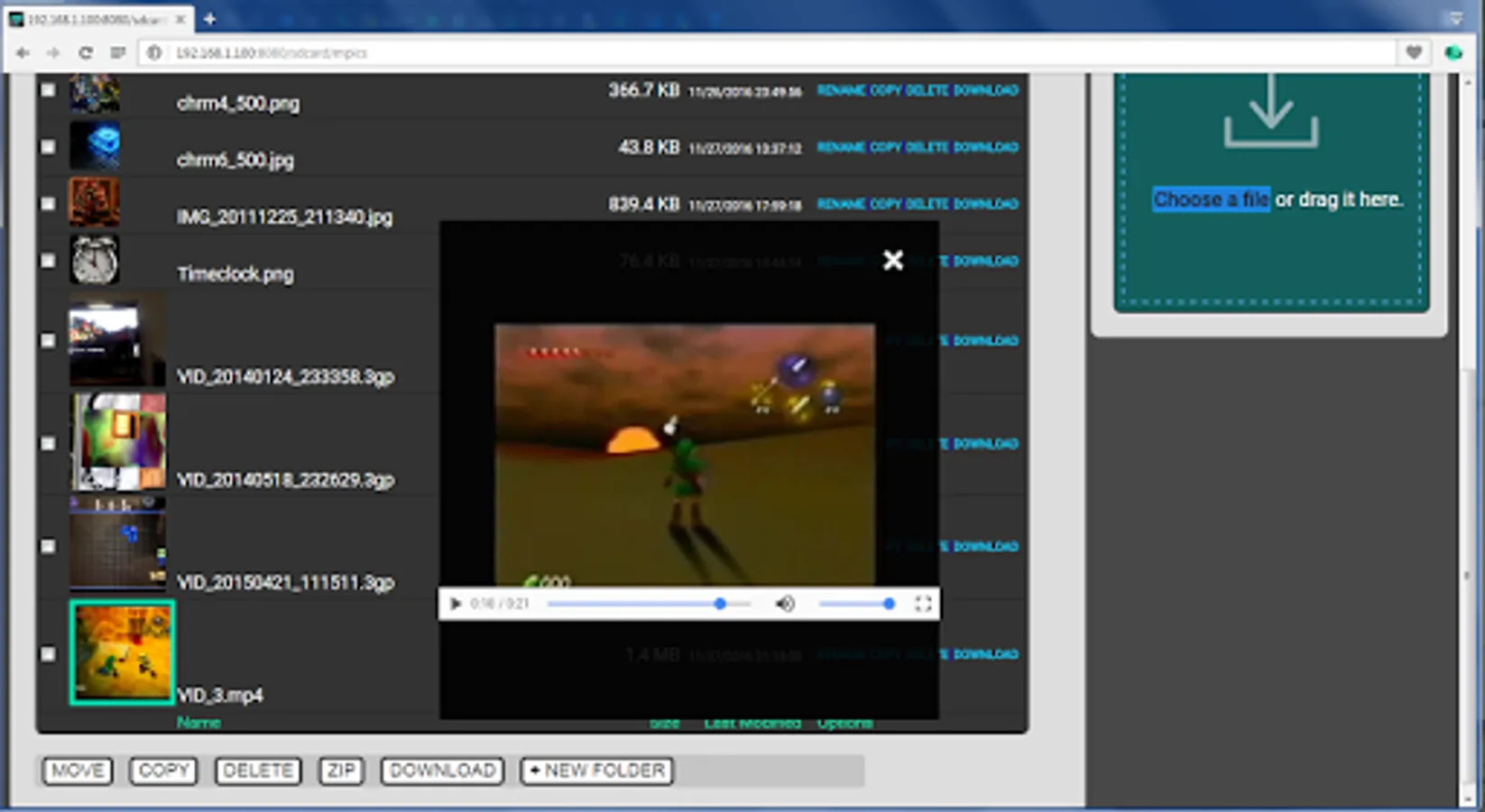1485x812 pixels.
Task: Click Delete for chrm6_500.jpg
Action: 927,147
